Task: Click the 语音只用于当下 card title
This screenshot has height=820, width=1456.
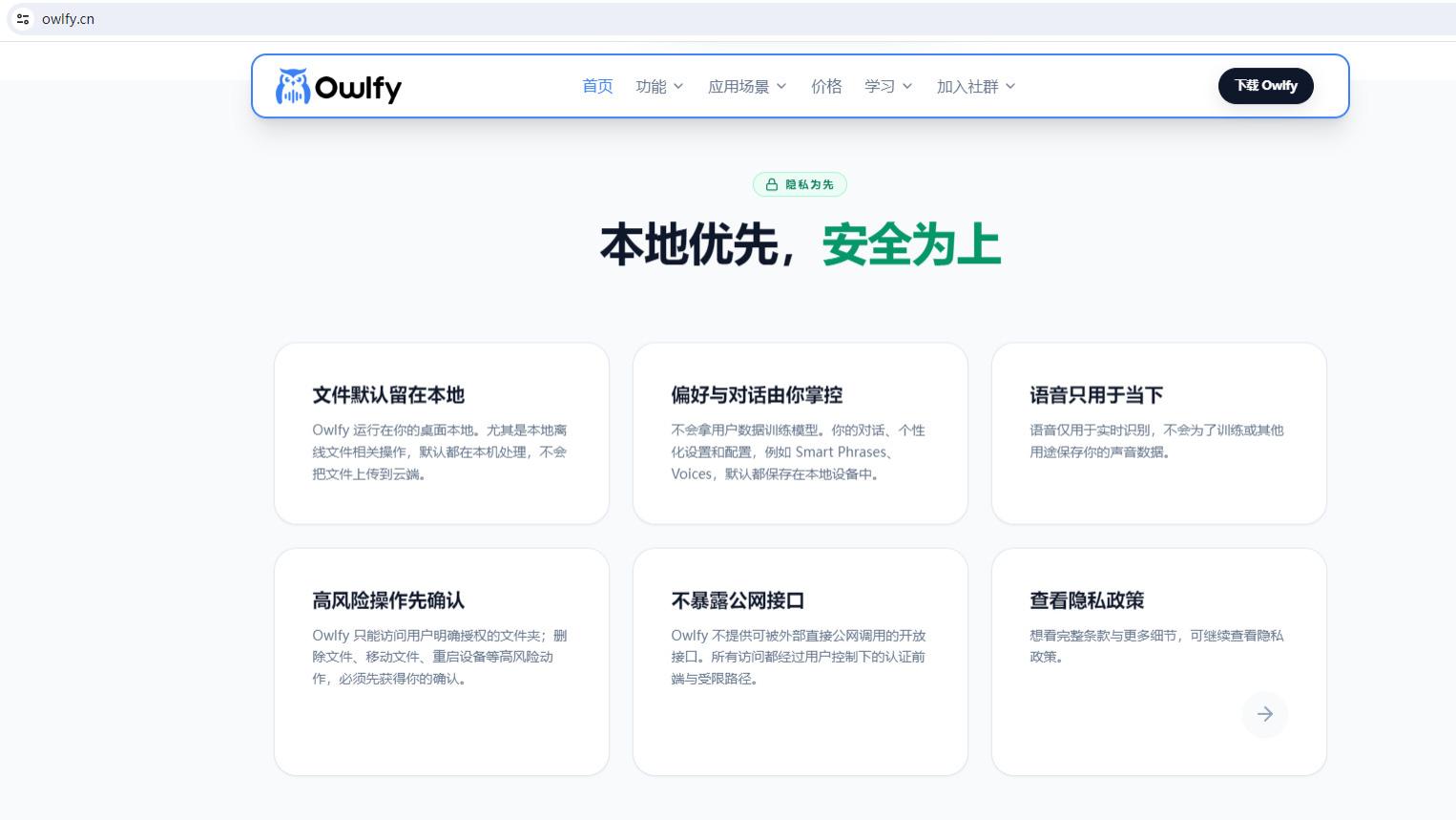Action: [x=1096, y=395]
